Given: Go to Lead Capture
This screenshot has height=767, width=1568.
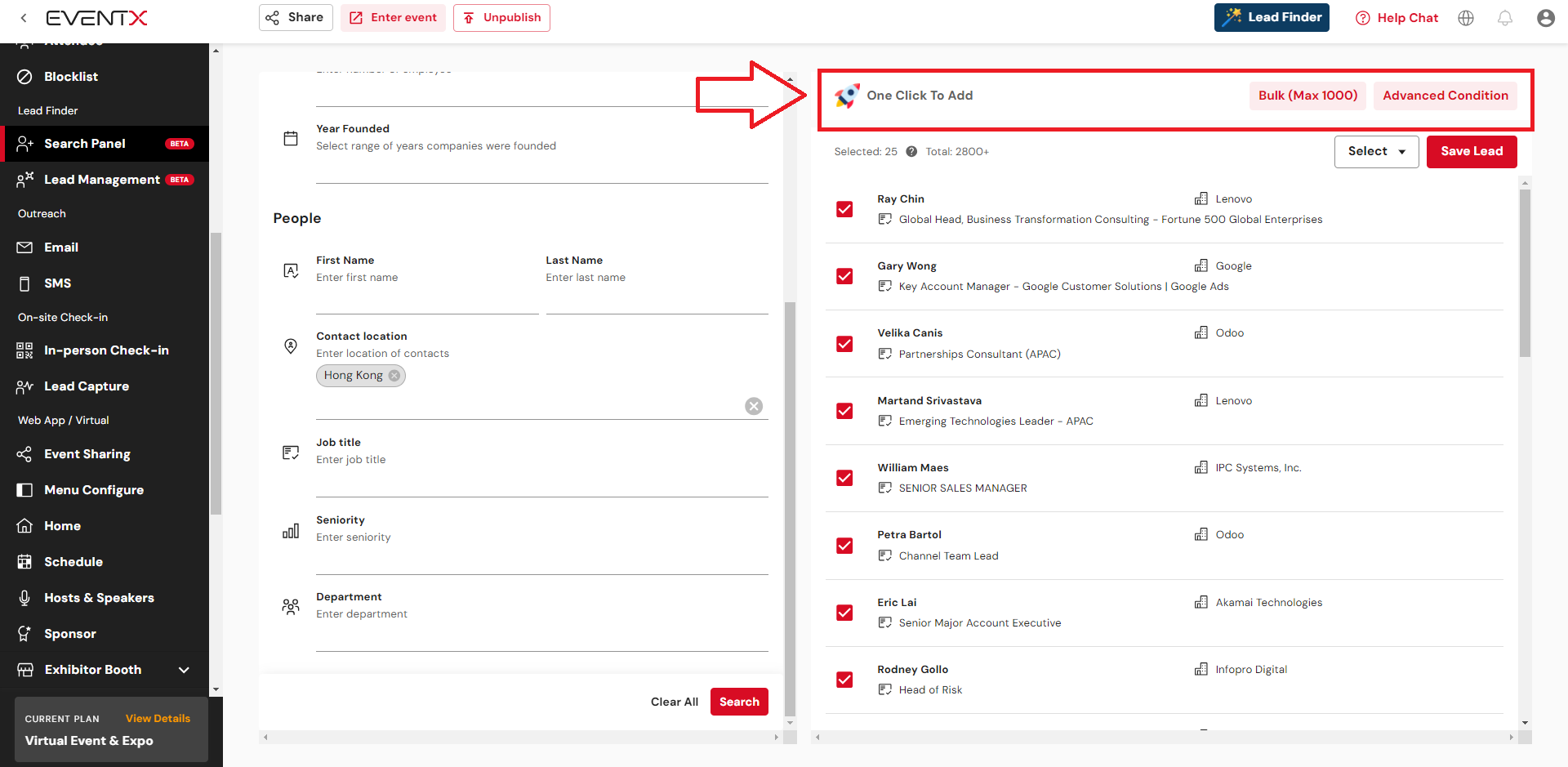Looking at the screenshot, I should [x=105, y=386].
